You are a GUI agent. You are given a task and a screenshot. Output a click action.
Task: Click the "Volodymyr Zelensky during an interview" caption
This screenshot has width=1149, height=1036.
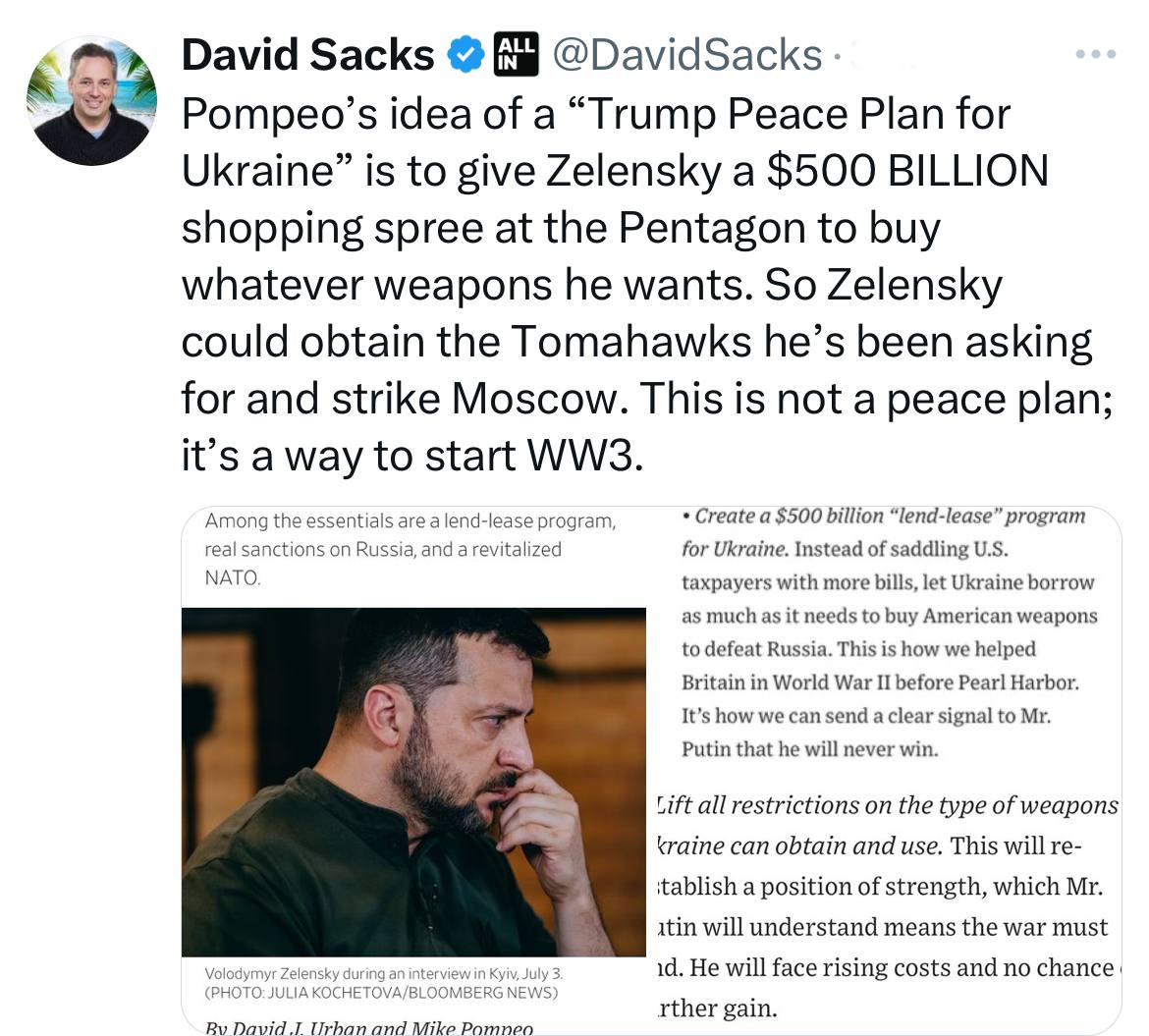383,973
